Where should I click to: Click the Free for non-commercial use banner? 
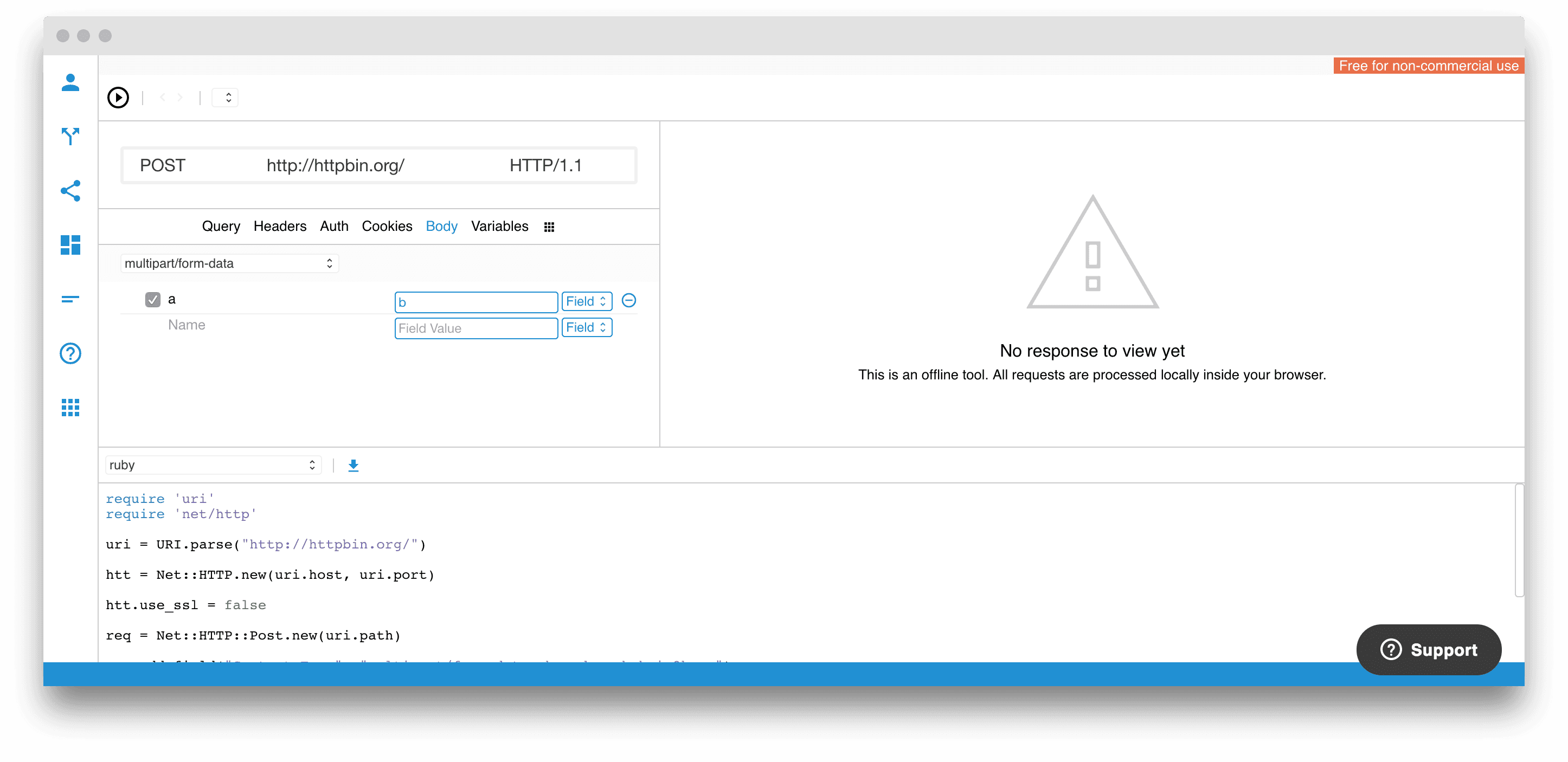tap(1428, 66)
